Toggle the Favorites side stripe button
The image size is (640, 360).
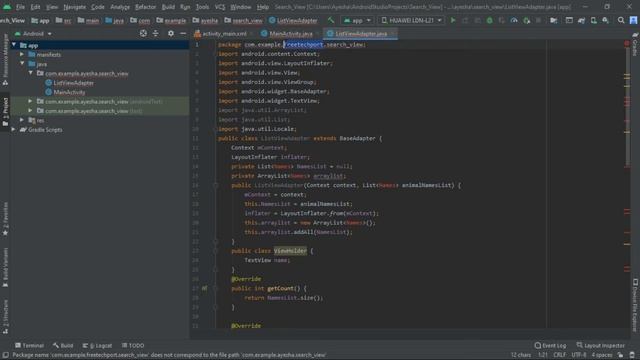(5, 218)
